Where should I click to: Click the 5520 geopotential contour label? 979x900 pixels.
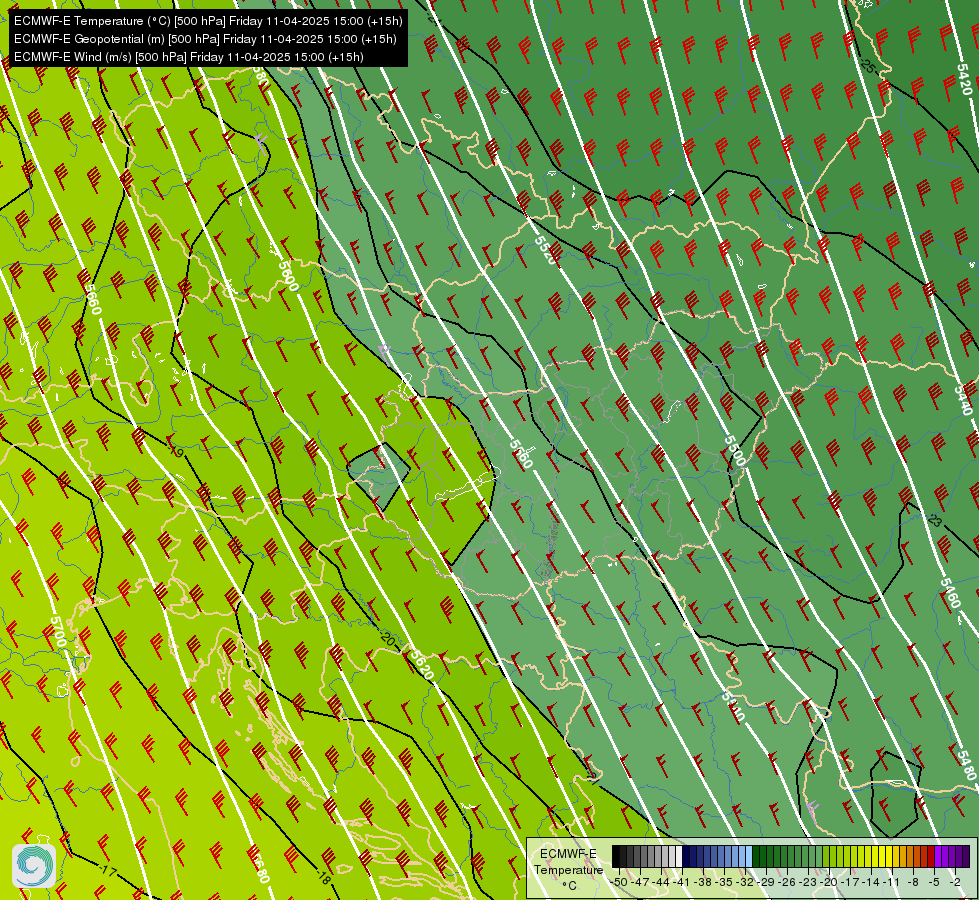tap(545, 250)
